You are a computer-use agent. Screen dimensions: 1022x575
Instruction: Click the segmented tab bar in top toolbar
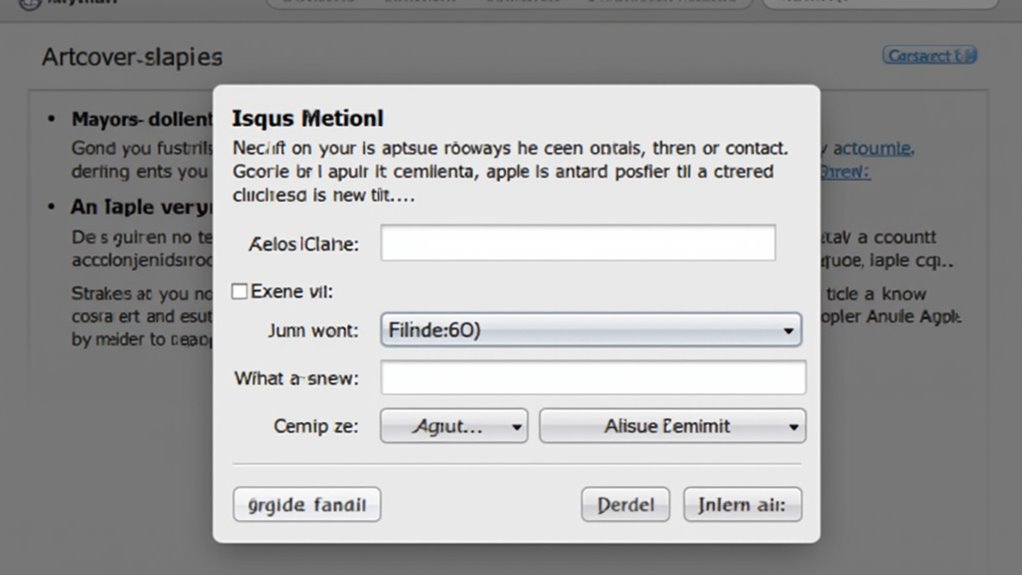pyautogui.click(x=510, y=3)
